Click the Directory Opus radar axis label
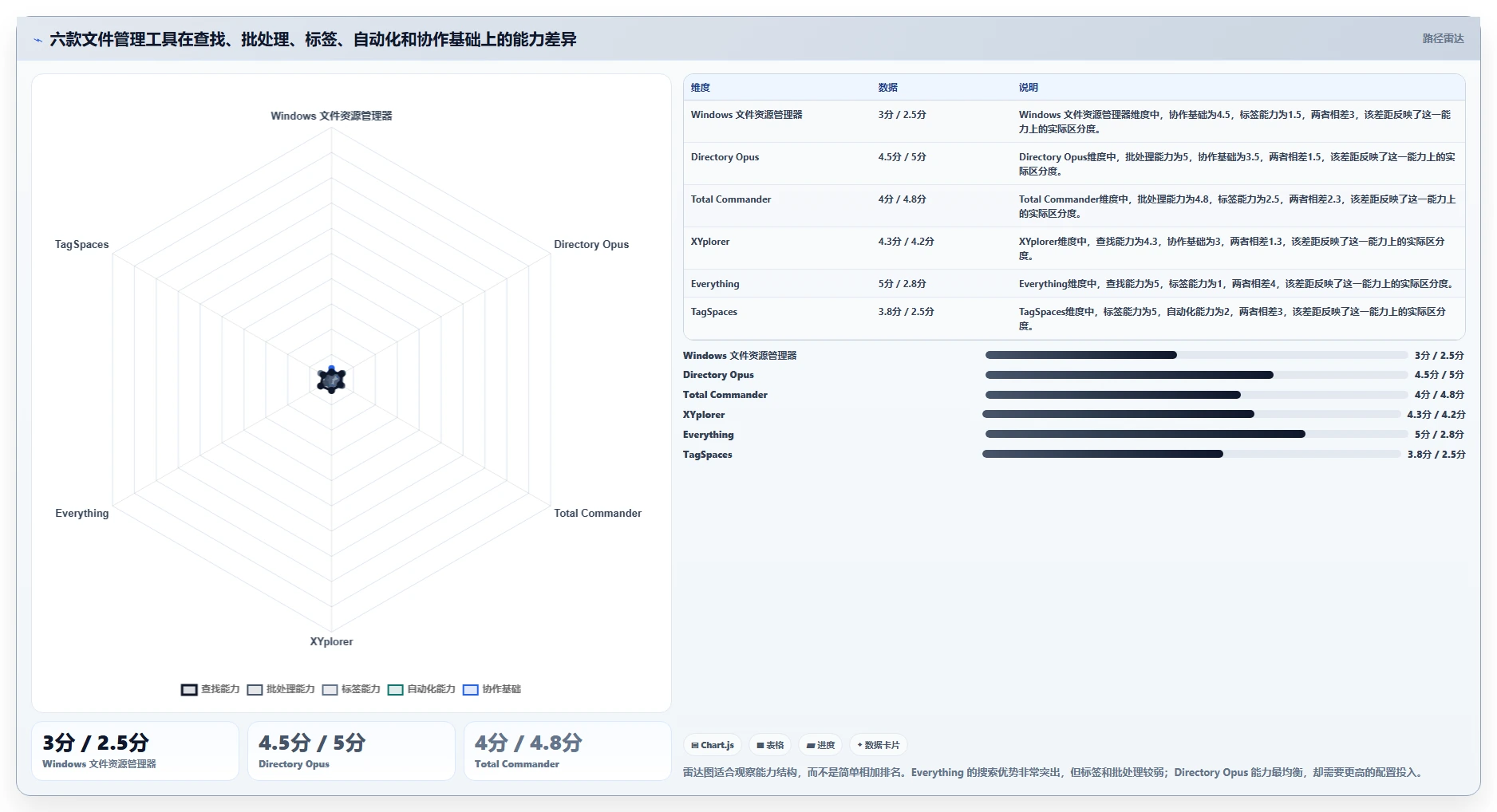 click(x=591, y=245)
